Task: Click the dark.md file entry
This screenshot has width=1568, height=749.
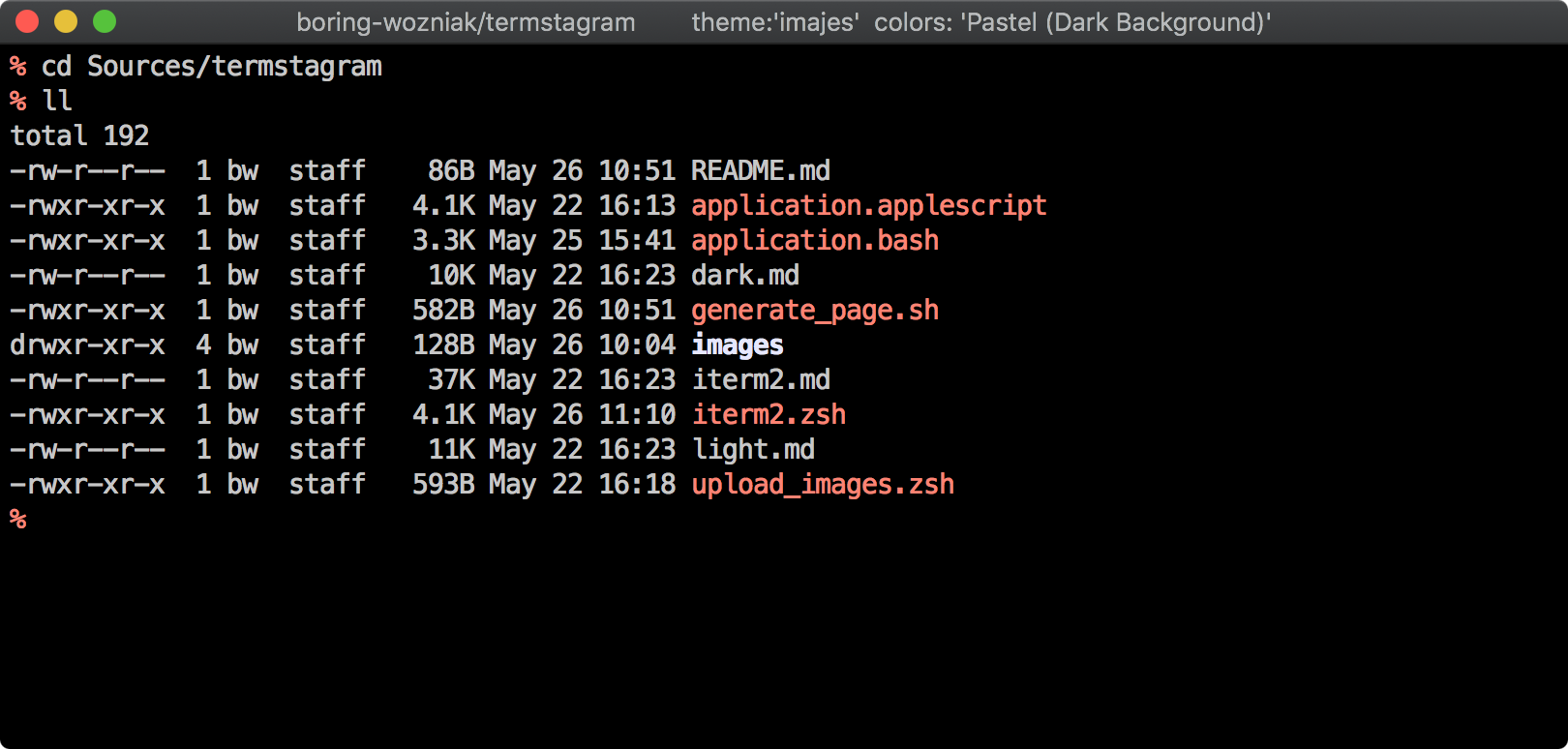Action: point(744,276)
